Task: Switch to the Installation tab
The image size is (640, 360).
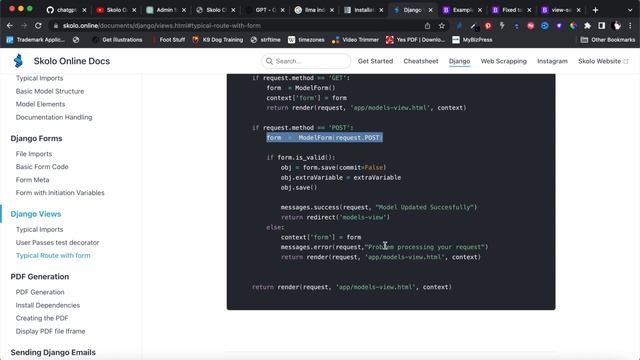Action: click(x=363, y=10)
